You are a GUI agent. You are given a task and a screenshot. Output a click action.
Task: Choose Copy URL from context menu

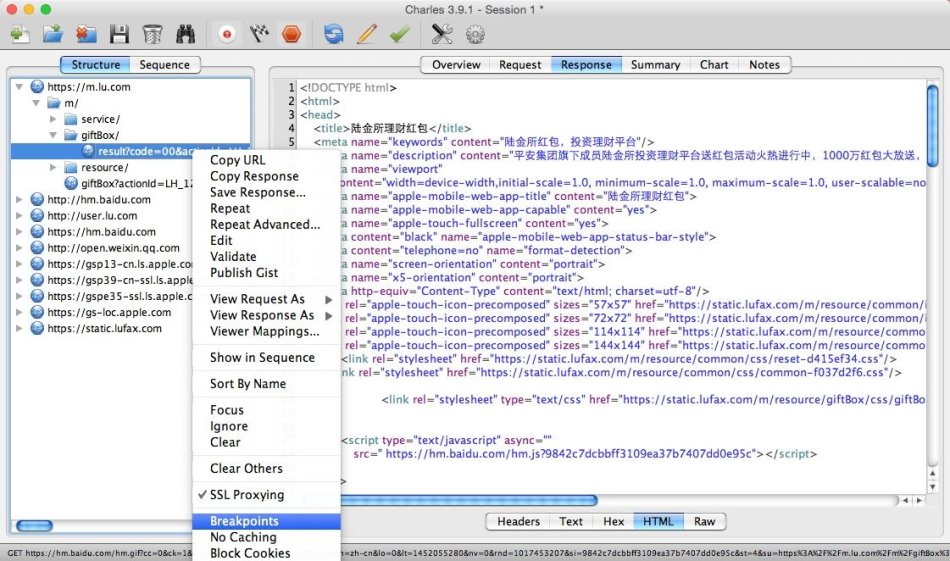point(238,160)
